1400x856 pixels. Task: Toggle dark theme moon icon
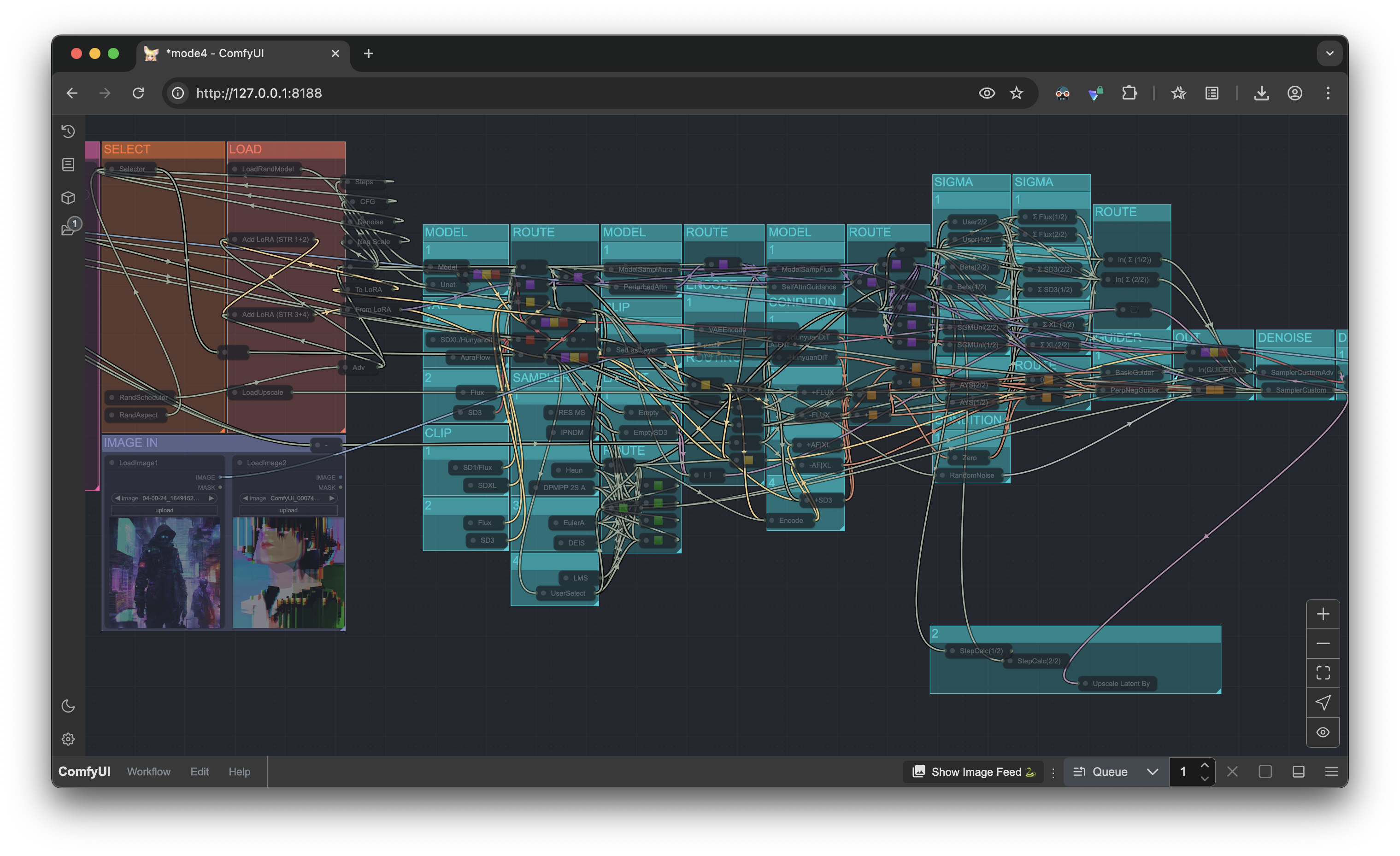(x=68, y=706)
